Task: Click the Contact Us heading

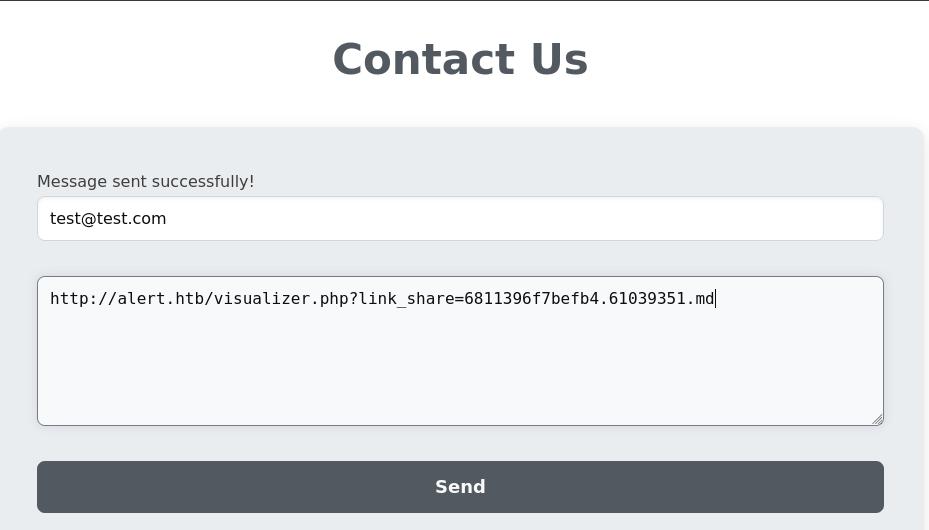Action: (460, 59)
